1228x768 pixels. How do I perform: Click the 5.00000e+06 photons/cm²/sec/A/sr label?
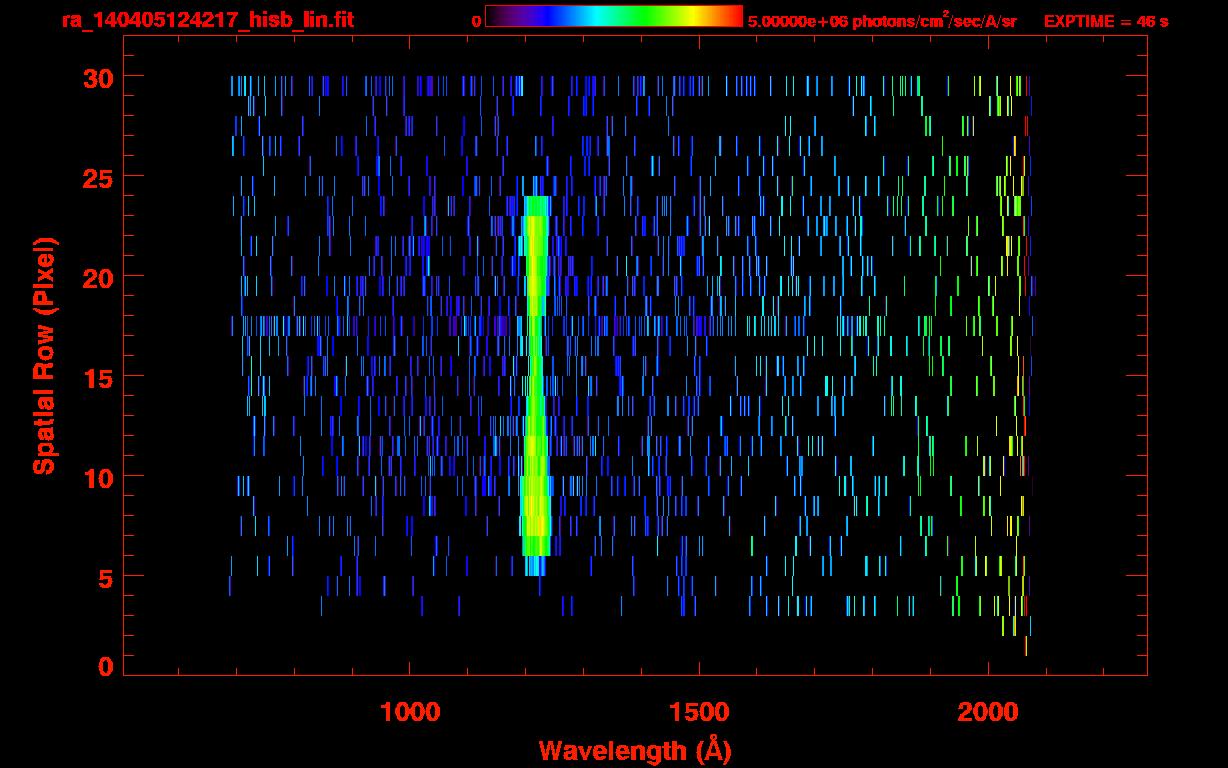[882, 20]
